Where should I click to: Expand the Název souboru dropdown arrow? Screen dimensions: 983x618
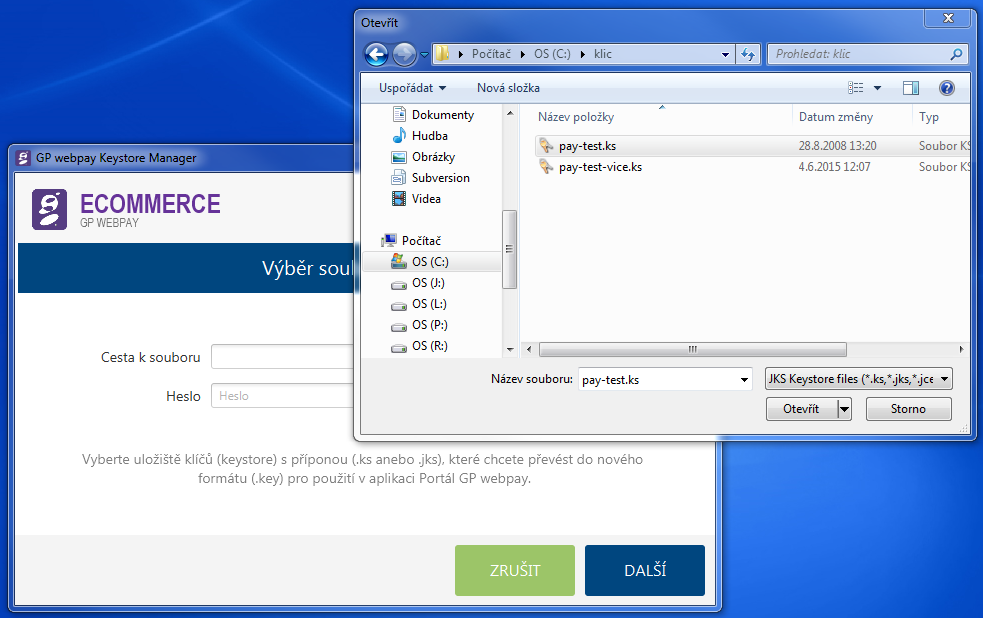point(744,379)
